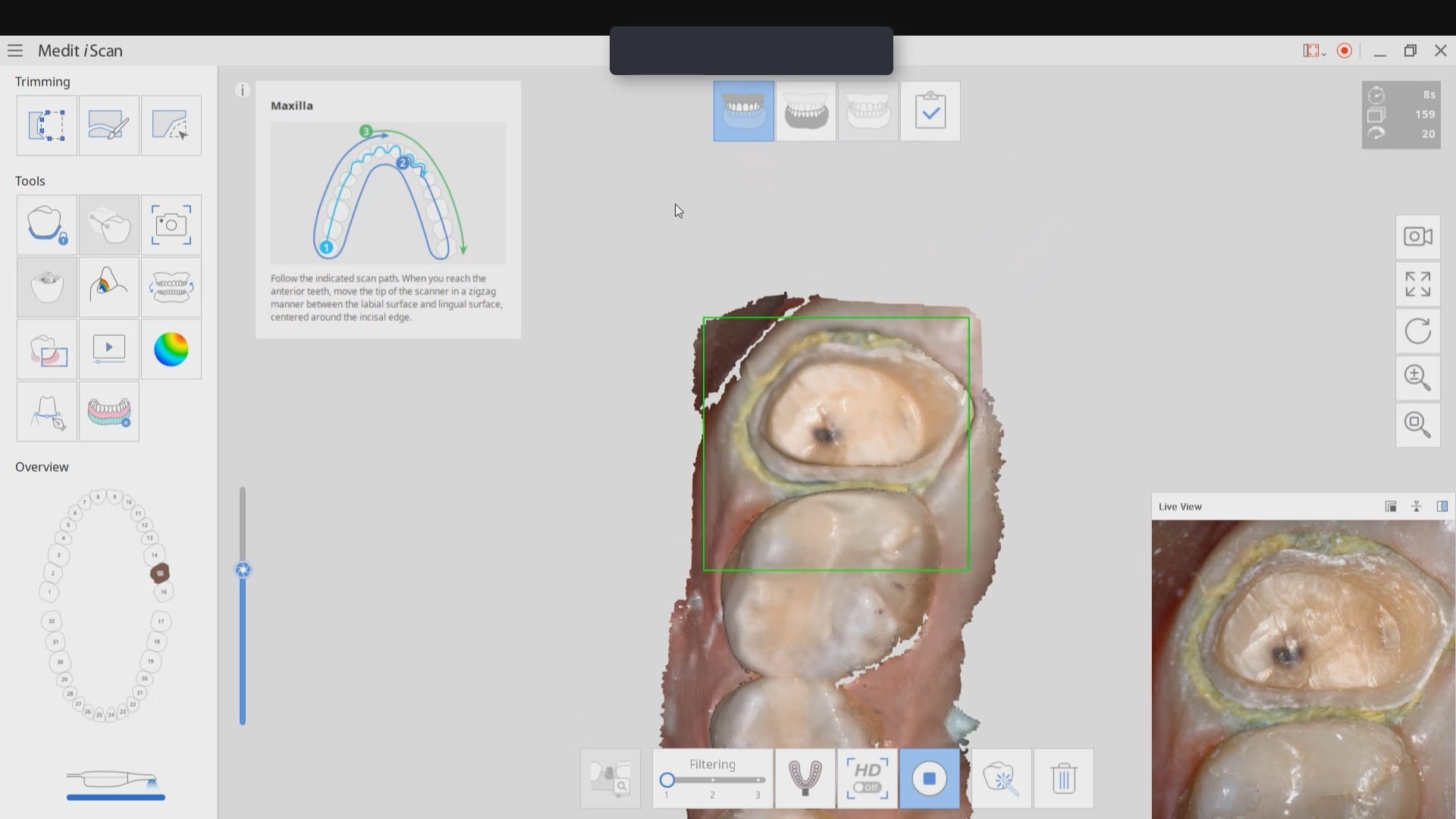Start video recording with the camera icon

pyautogui.click(x=1418, y=237)
